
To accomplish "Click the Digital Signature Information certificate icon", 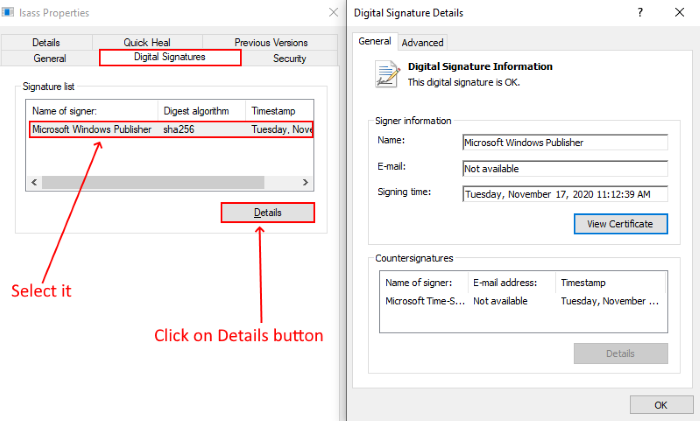I will [x=387, y=74].
